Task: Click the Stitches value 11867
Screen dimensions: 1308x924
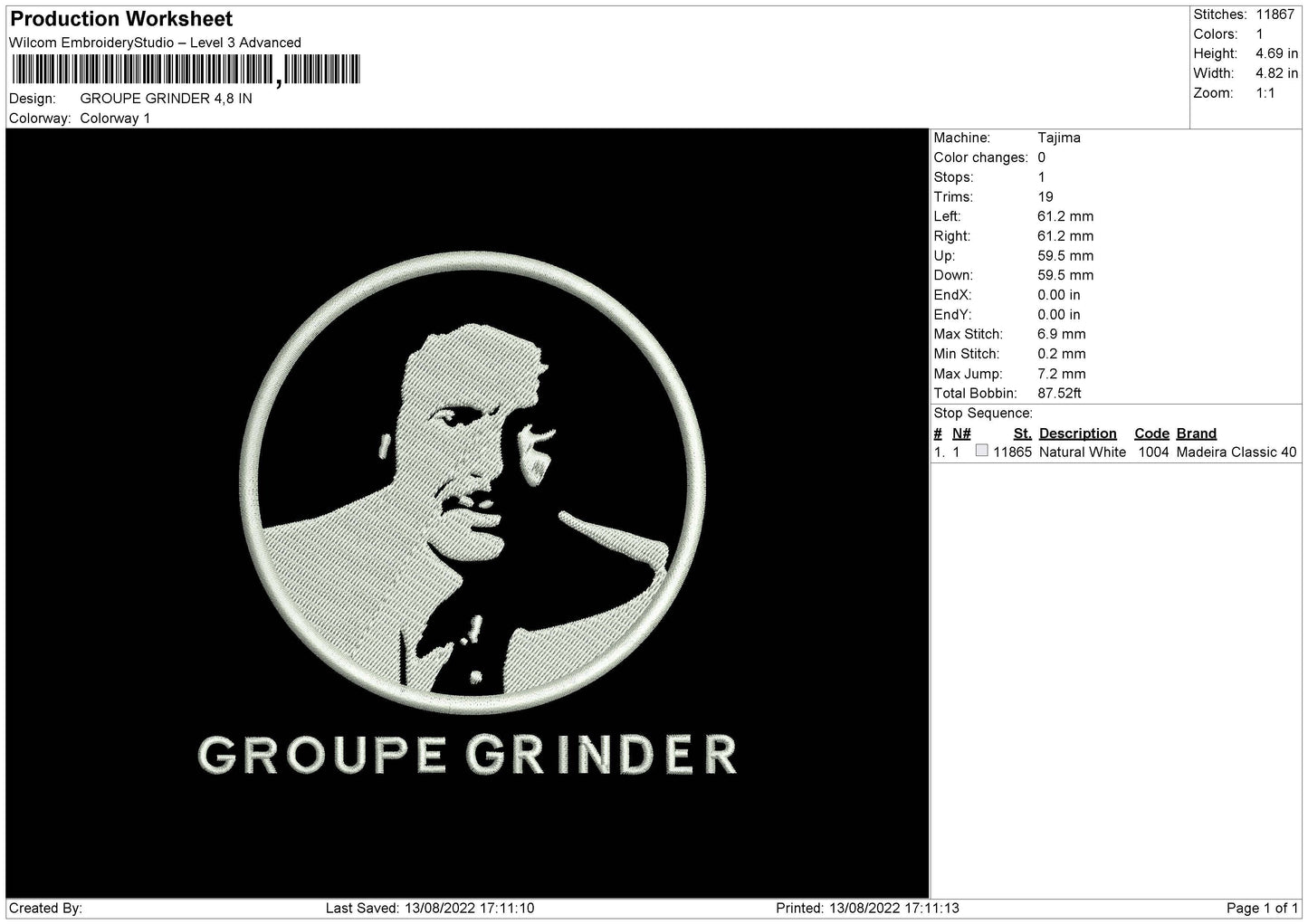Action: tap(1277, 14)
